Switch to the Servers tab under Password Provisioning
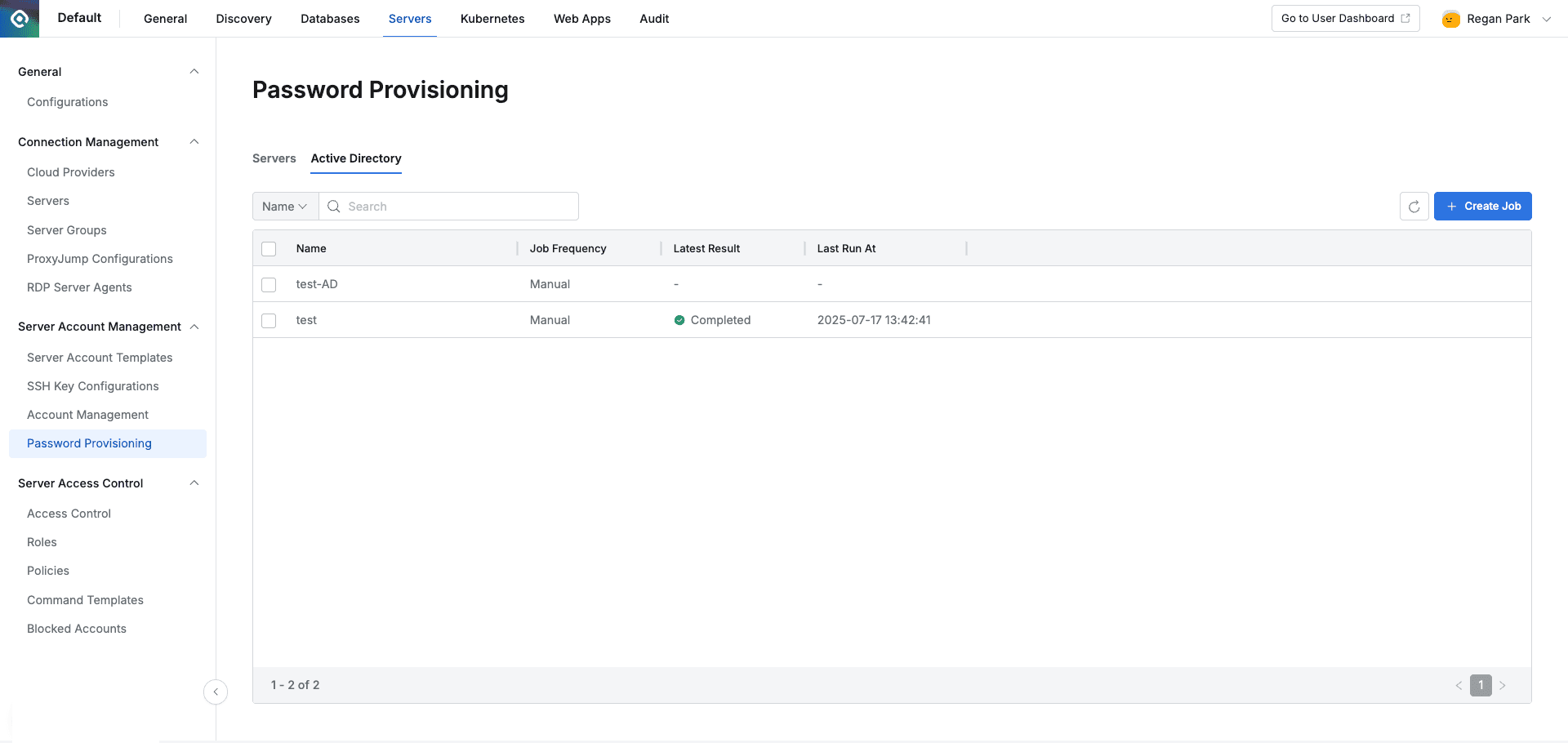This screenshot has width=1568, height=743. point(274,158)
